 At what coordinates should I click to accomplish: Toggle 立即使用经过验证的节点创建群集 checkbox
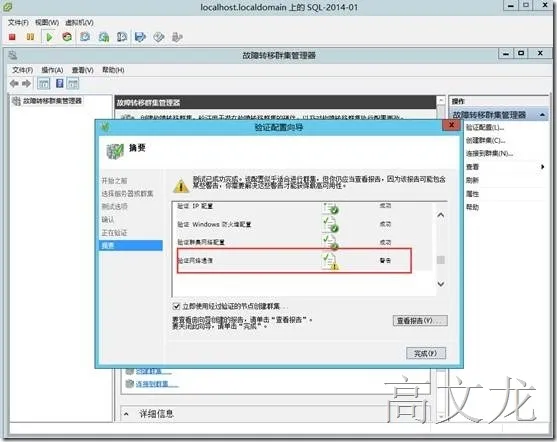[x=176, y=306]
